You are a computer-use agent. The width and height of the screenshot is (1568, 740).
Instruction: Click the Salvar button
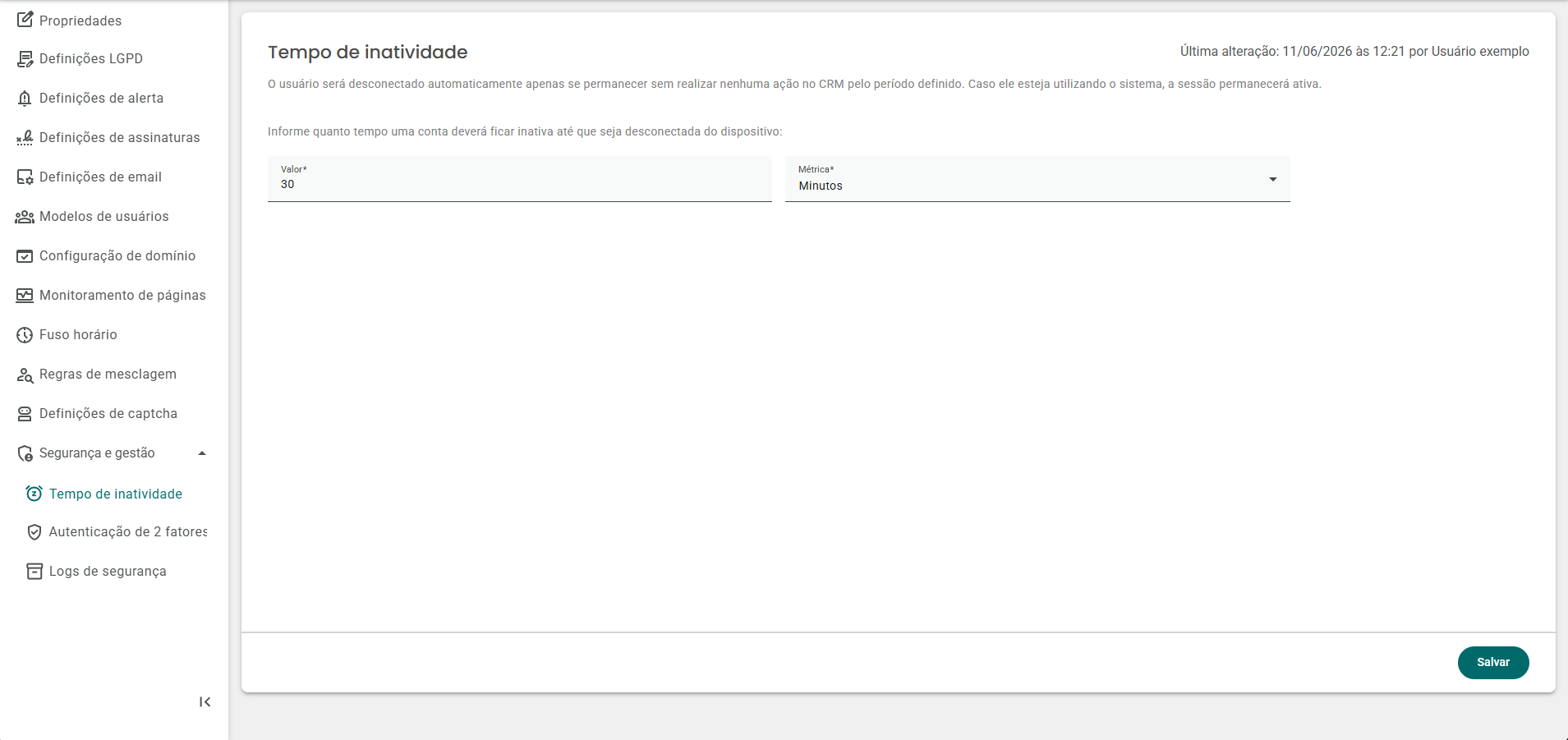tap(1493, 663)
